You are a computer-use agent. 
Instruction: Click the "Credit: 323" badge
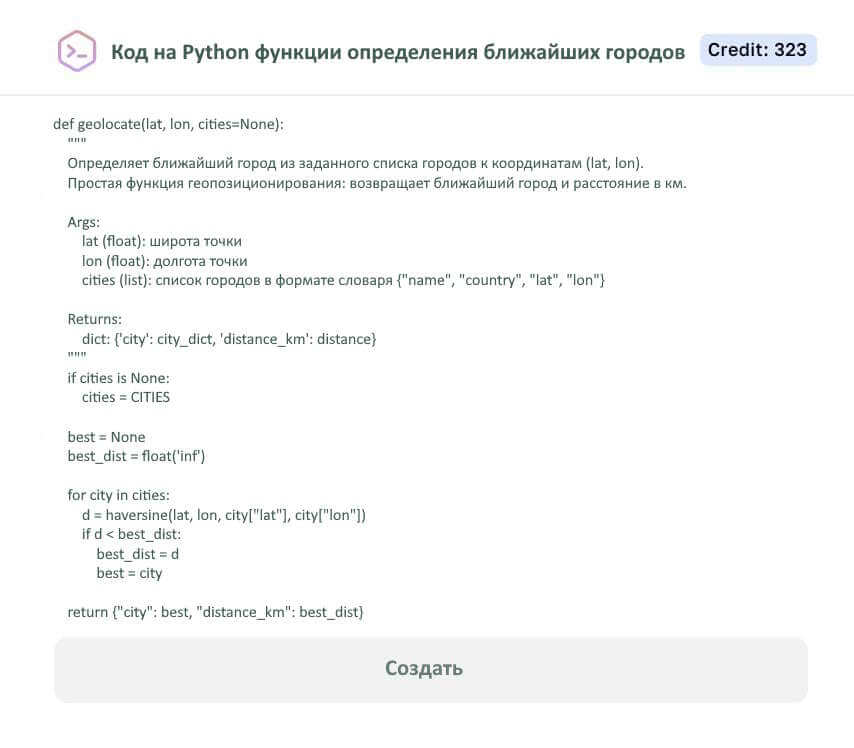(x=758, y=49)
